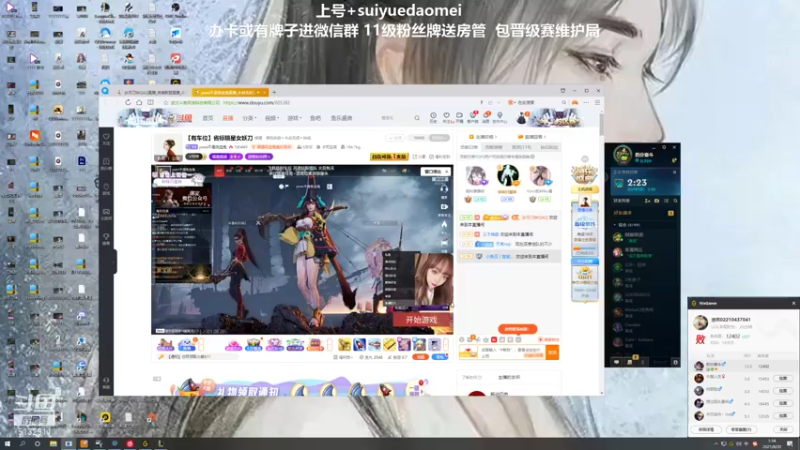Go to Douyu 首页 nav item

[x=208, y=118]
